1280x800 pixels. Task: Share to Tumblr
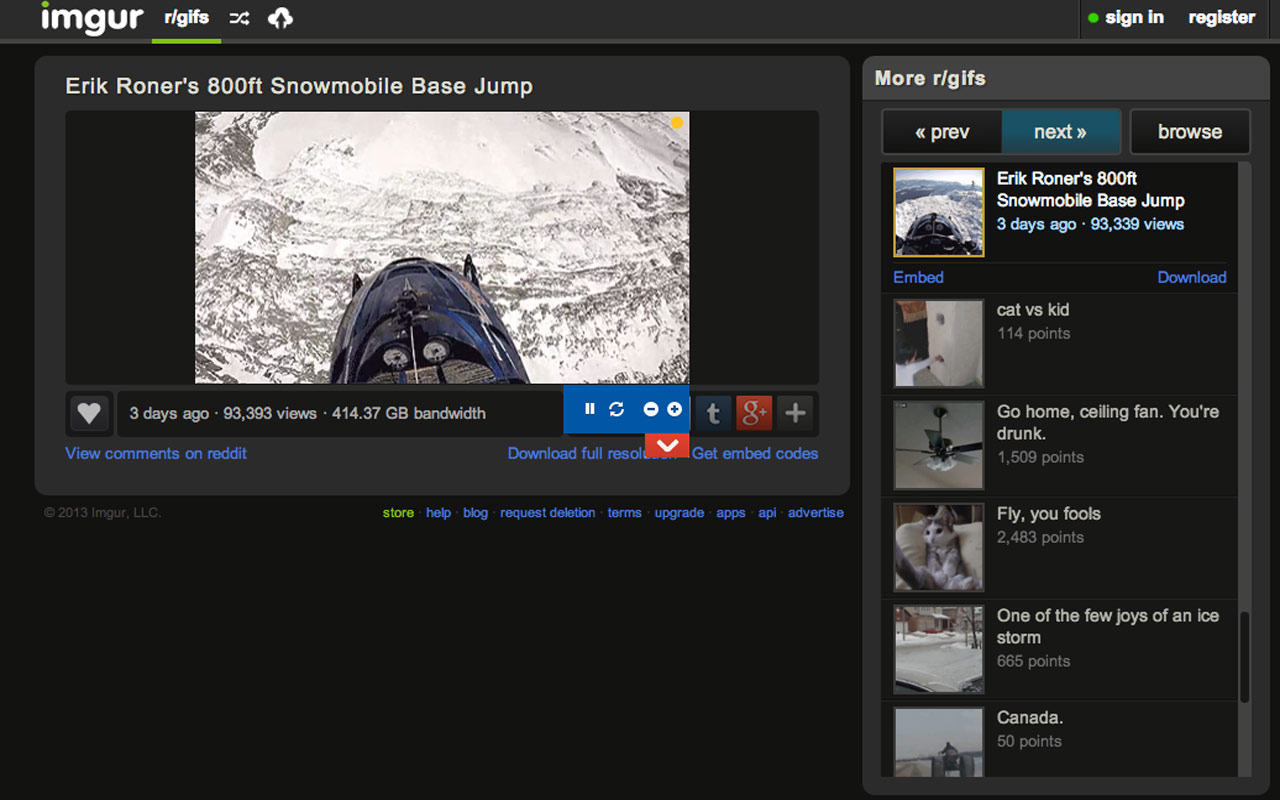coord(713,412)
